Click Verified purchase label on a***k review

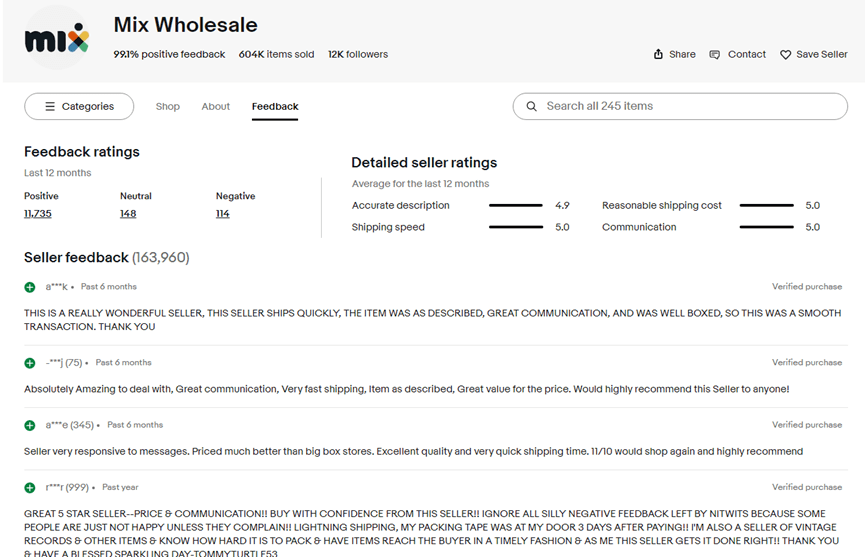[x=807, y=287]
